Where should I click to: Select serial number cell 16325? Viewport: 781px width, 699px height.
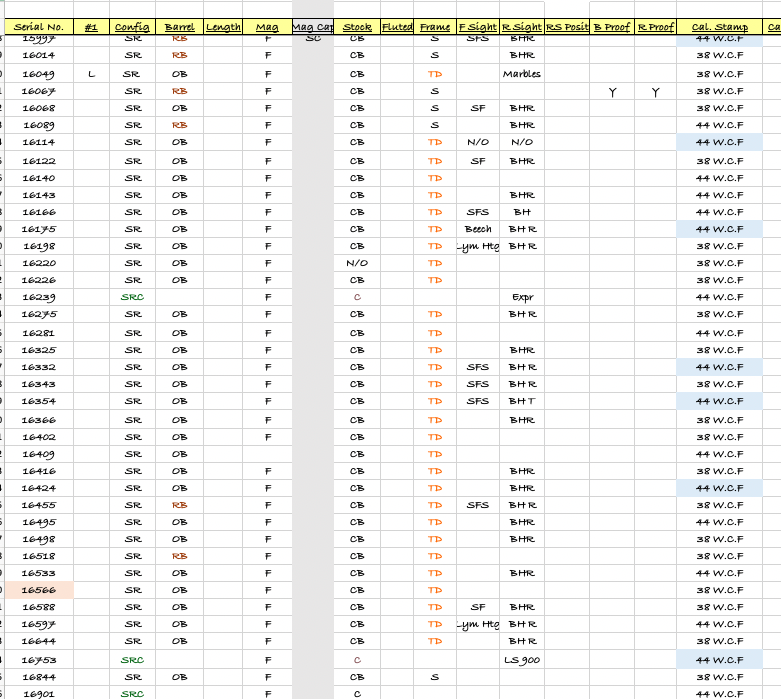(x=39, y=350)
